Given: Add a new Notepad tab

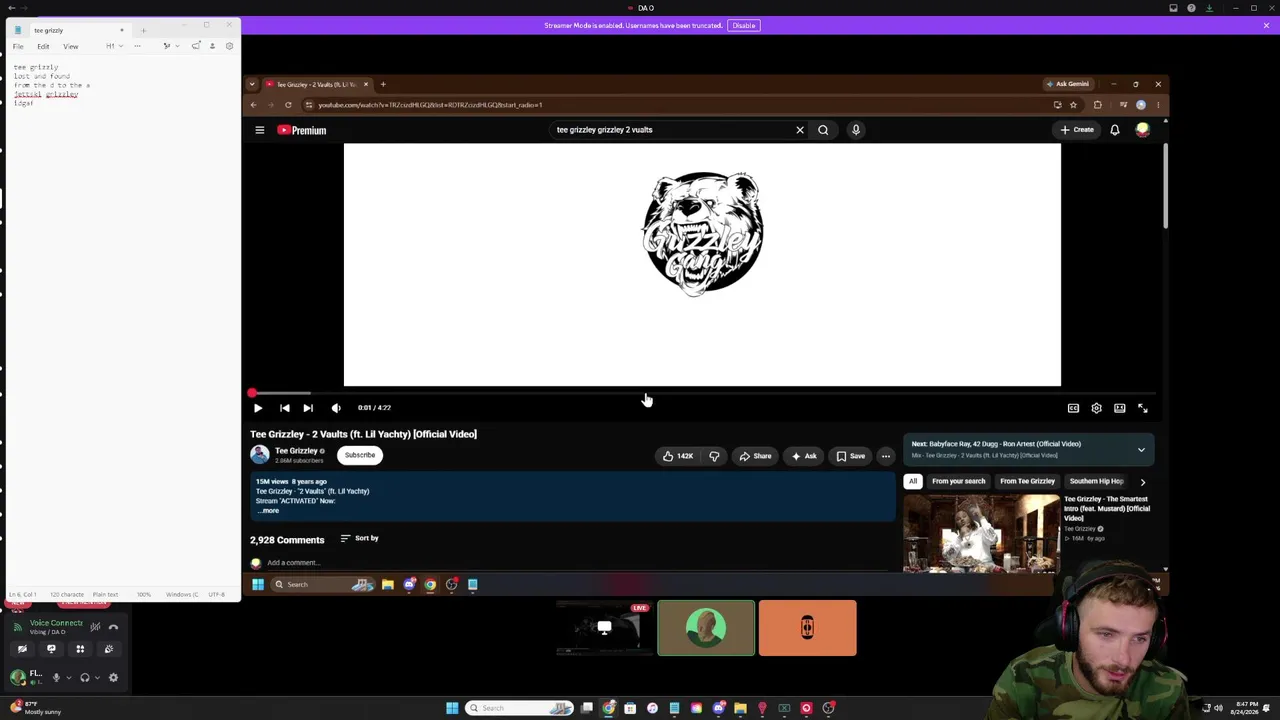Looking at the screenshot, I should tap(143, 30).
